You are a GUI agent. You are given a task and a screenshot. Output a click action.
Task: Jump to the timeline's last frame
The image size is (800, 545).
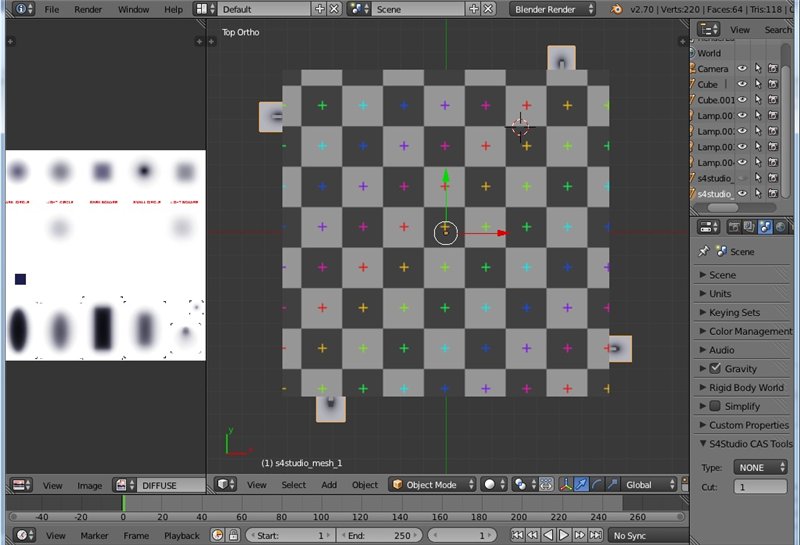pos(594,535)
